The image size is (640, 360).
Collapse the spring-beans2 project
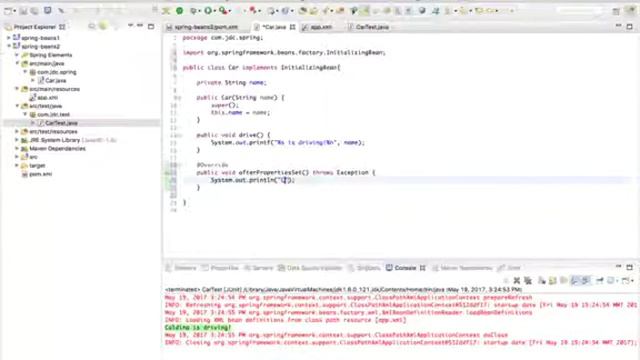[x=9, y=46]
